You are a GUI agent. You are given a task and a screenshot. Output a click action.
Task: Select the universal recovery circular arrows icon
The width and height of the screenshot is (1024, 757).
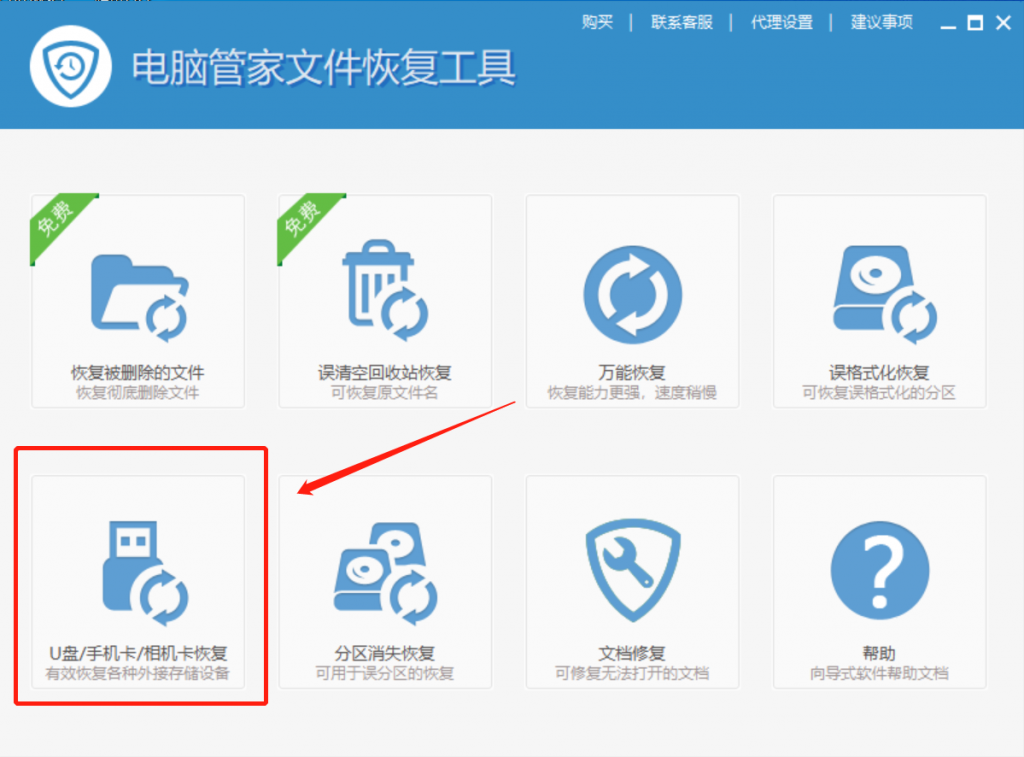[x=632, y=295]
